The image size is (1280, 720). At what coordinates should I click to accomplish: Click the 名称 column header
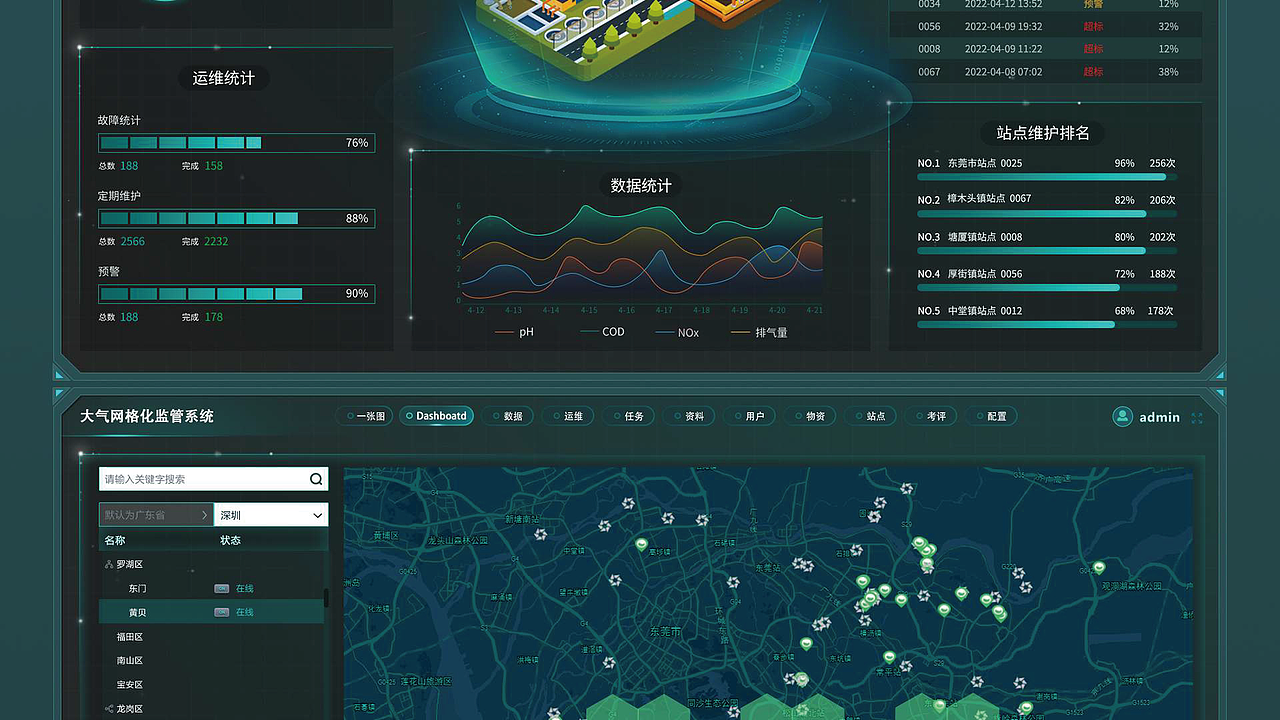(115, 540)
